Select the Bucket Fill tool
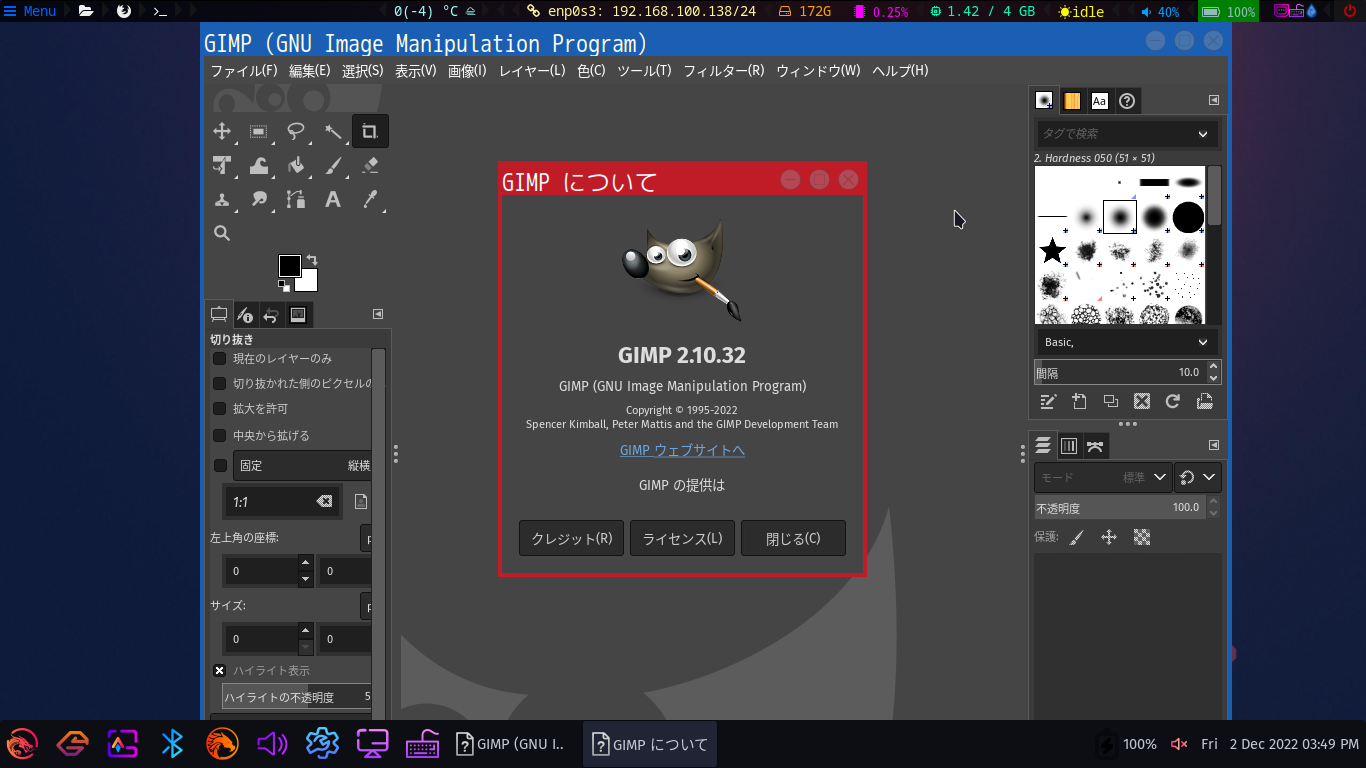The height and width of the screenshot is (768, 1366). click(296, 165)
